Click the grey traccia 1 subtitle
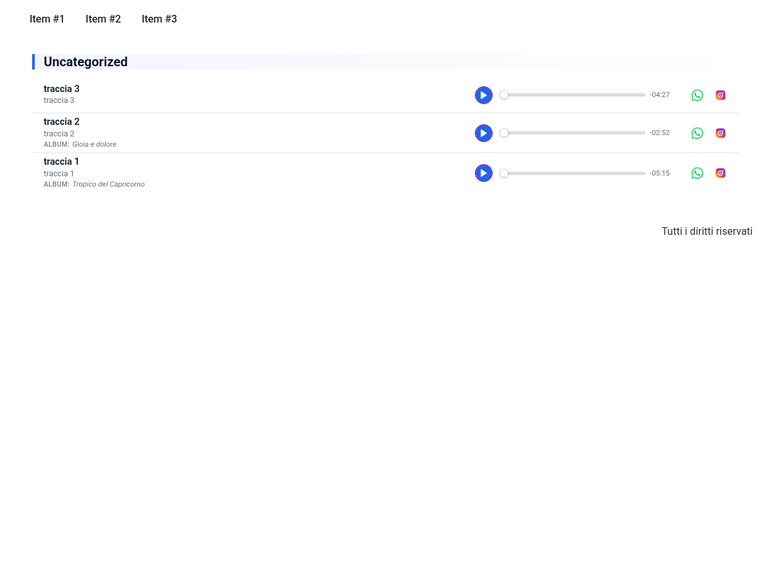 coord(59,173)
